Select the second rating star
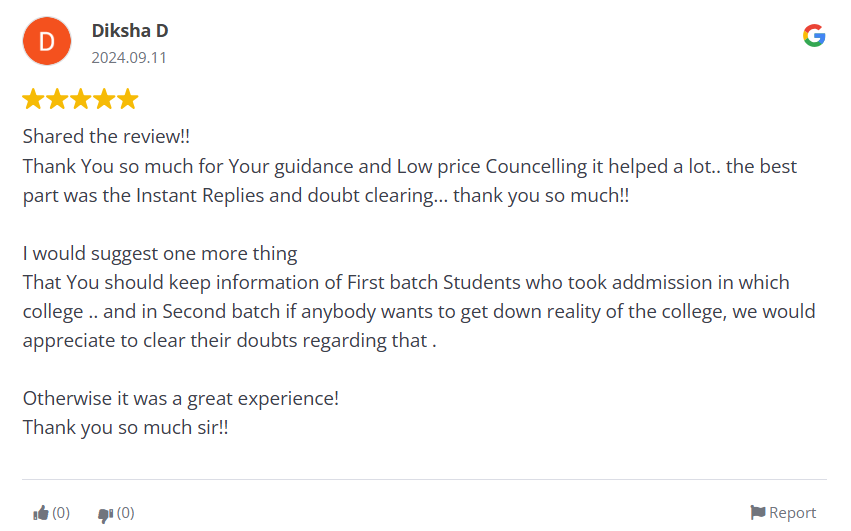Viewport: 851px width, 531px height. tap(57, 99)
